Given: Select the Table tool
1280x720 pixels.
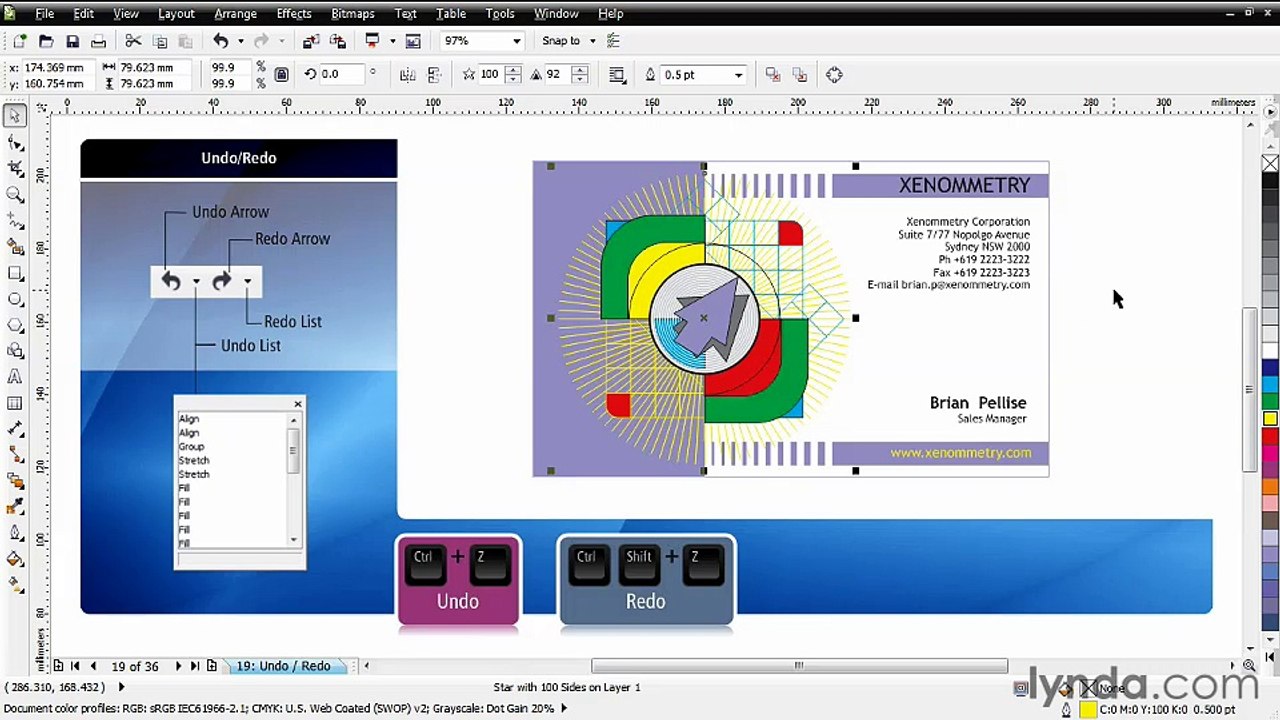Looking at the screenshot, I should tap(15, 403).
